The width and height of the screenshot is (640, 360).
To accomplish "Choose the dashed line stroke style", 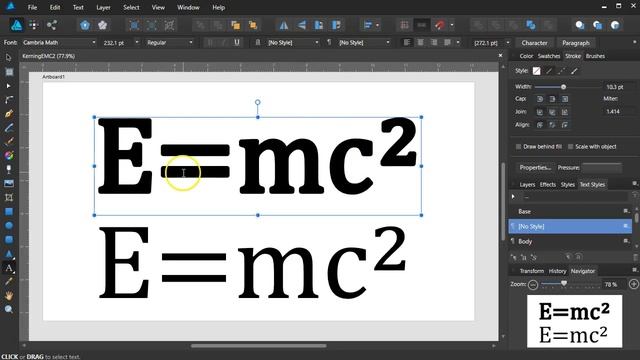I will [562, 71].
